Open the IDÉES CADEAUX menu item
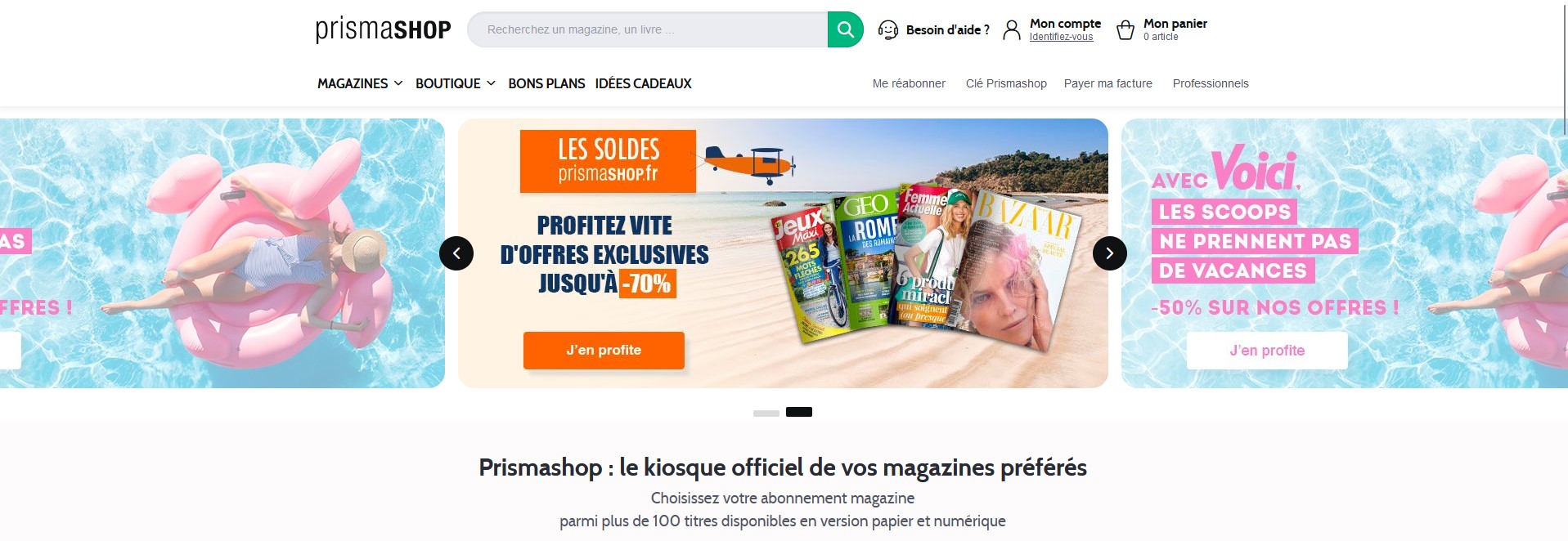The height and width of the screenshot is (541, 1568). [643, 83]
